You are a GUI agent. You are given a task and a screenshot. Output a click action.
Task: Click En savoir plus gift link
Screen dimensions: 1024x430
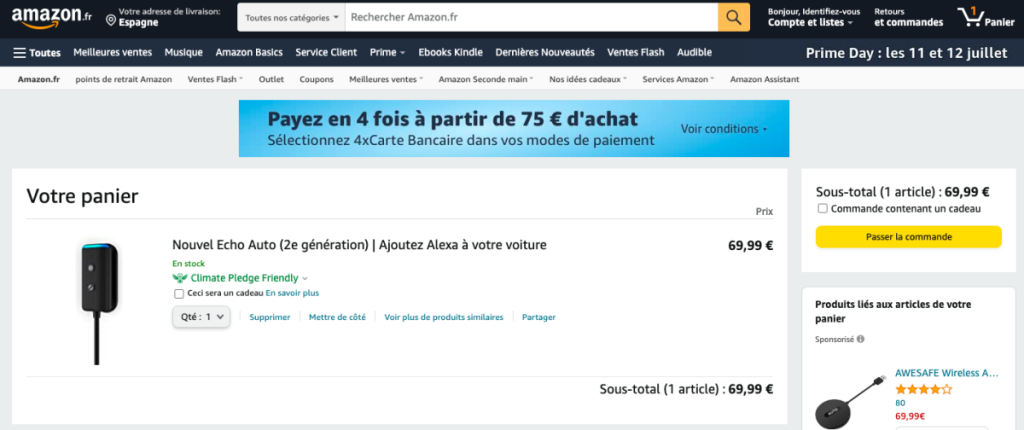[x=292, y=293]
